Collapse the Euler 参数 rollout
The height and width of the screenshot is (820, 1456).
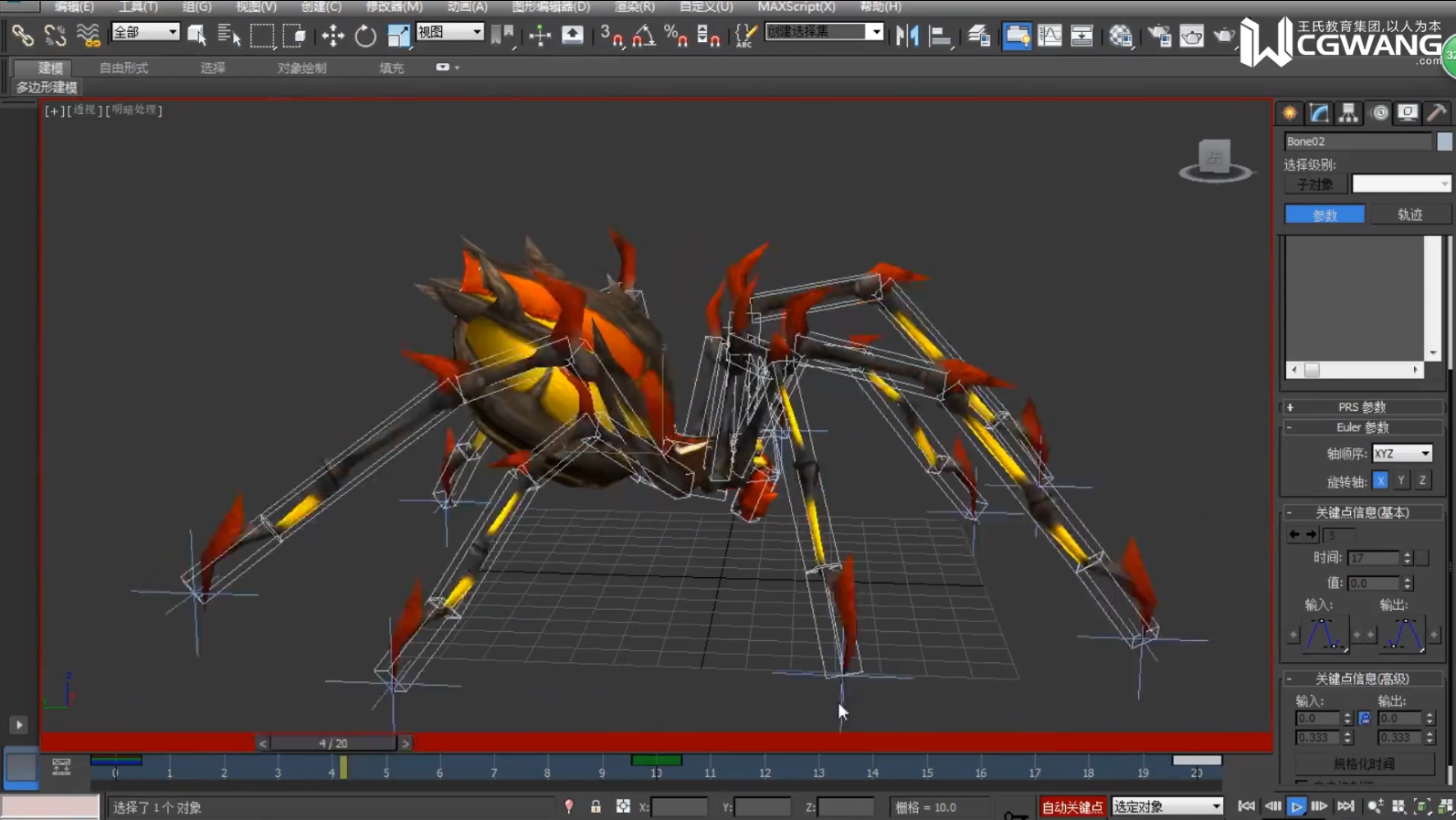coord(1361,426)
